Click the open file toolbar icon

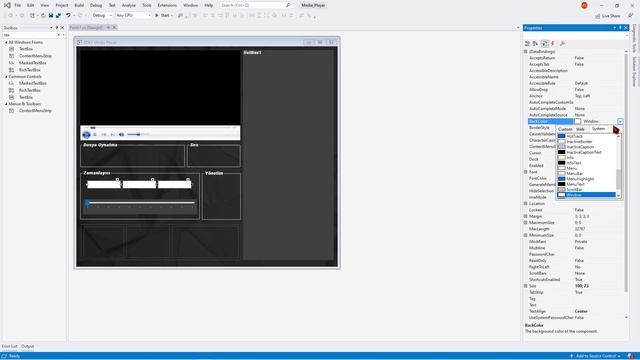[x=43, y=16]
